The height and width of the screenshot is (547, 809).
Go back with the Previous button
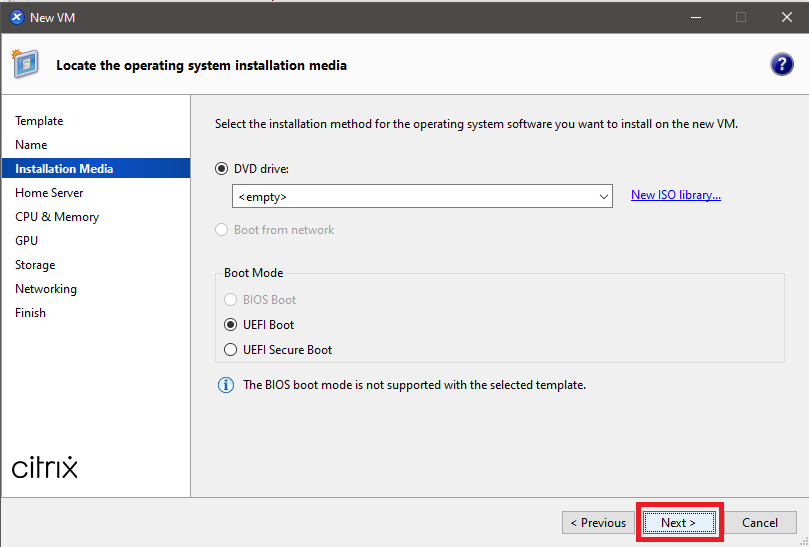point(598,523)
